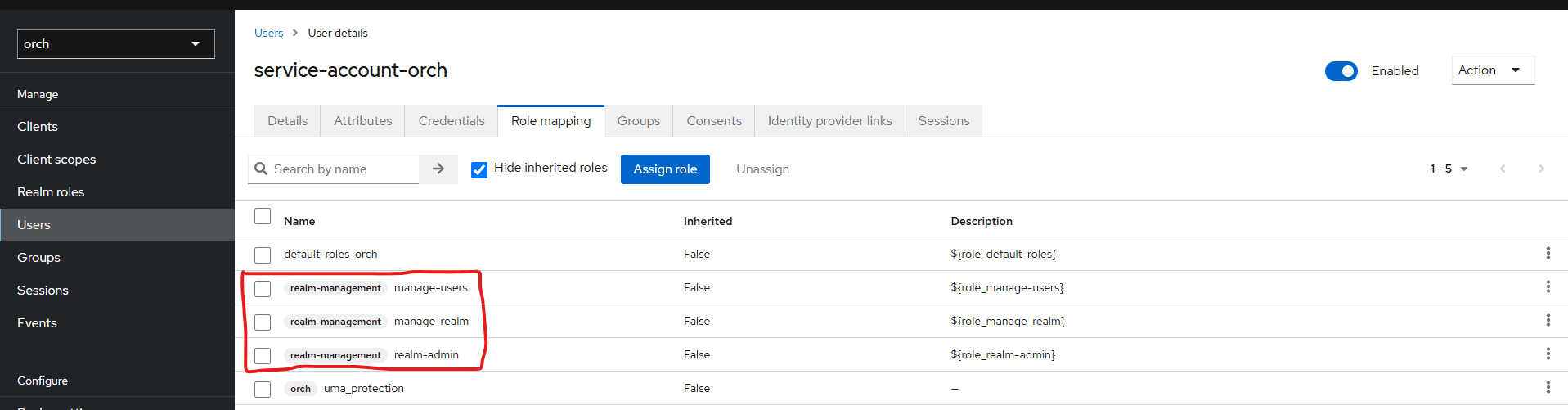Open the orch realm selector dropdown
Image resolution: width=1568 pixels, height=410 pixels.
pos(115,44)
